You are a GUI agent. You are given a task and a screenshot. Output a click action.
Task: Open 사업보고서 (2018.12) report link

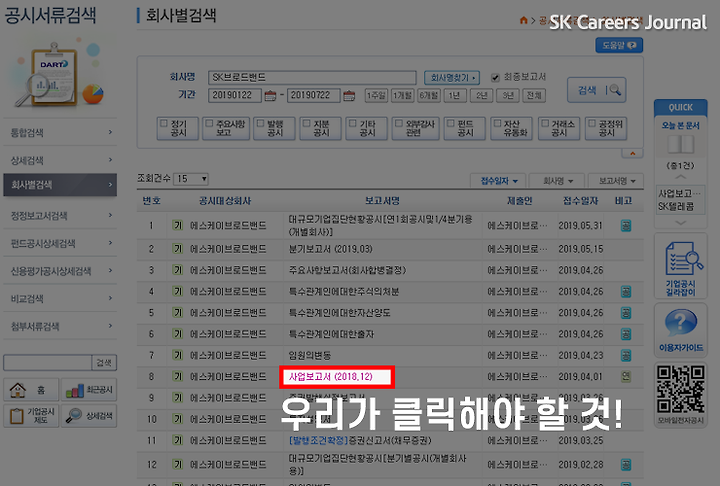click(331, 377)
